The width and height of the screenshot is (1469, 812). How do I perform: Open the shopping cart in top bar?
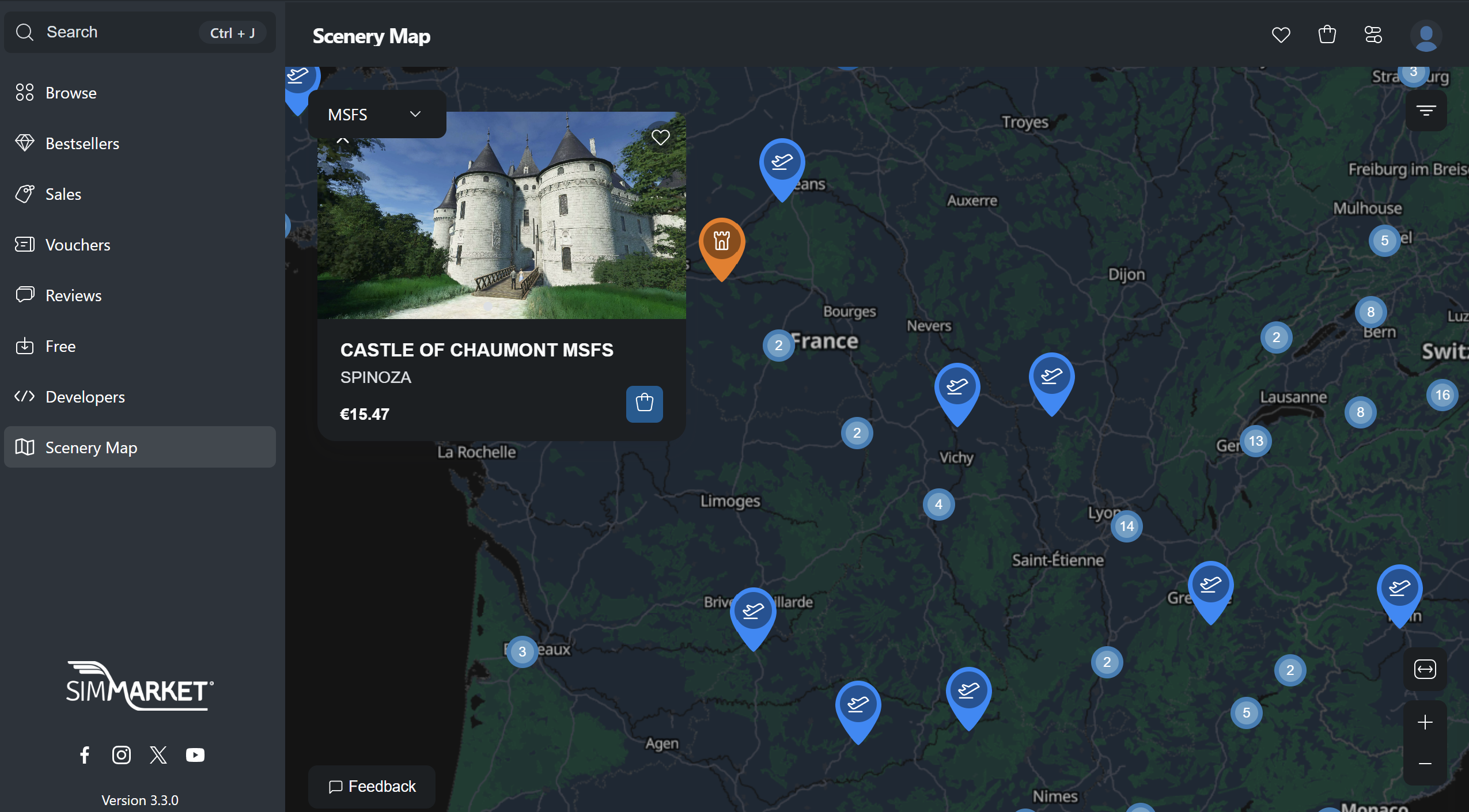coord(1327,35)
